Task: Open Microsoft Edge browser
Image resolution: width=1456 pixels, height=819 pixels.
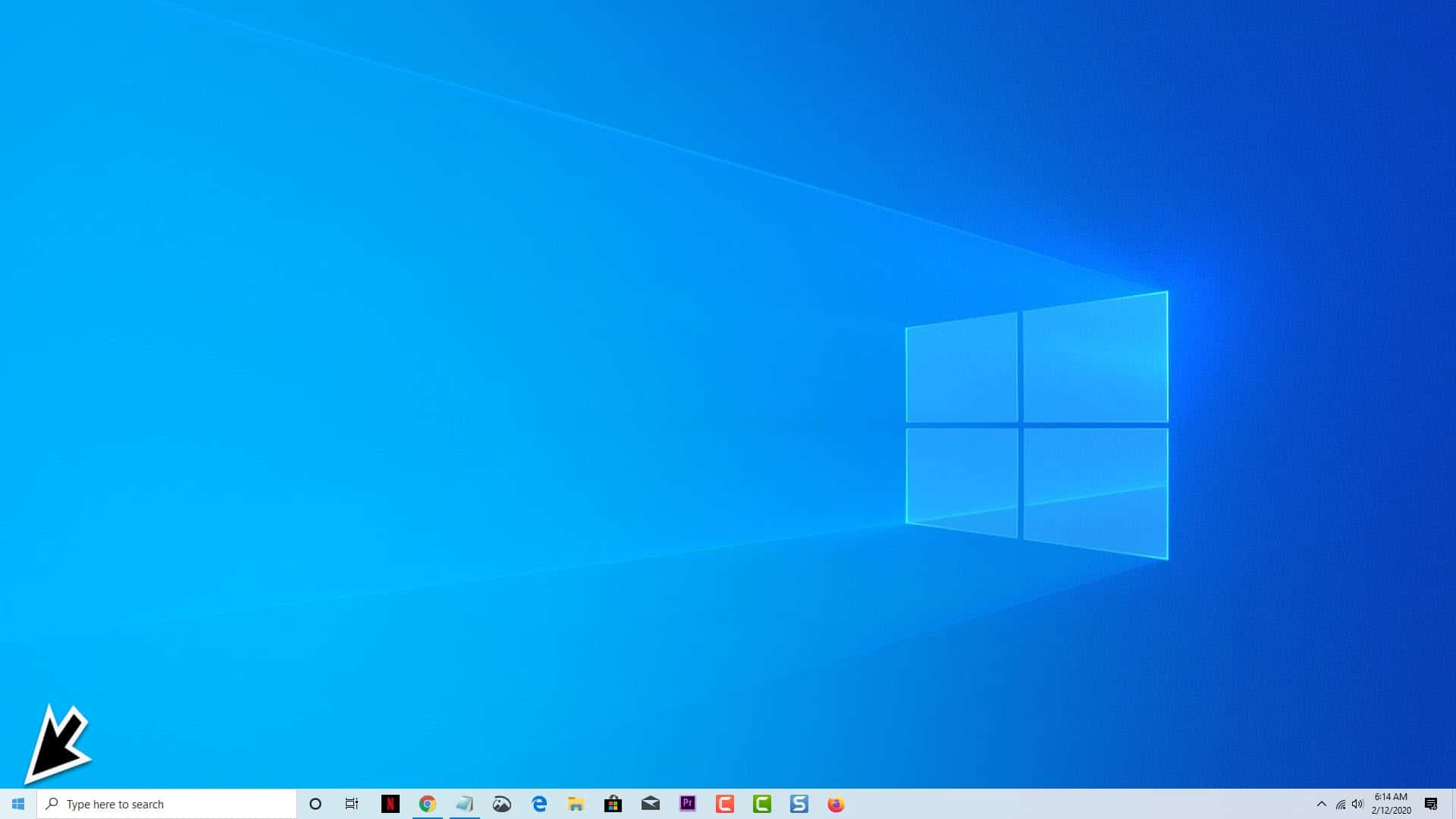Action: click(x=539, y=804)
